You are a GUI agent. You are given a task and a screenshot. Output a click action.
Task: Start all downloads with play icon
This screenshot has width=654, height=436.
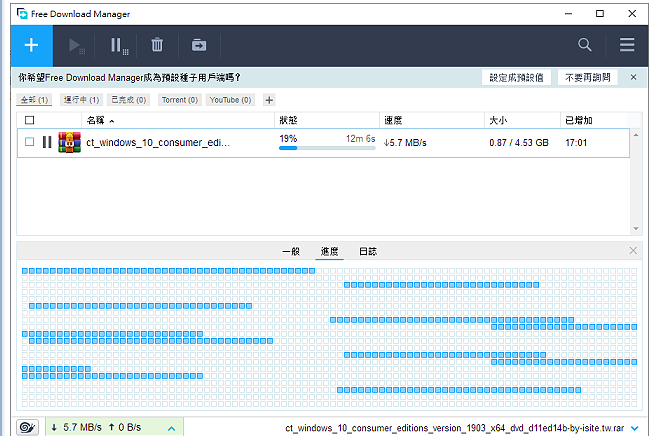[76, 45]
